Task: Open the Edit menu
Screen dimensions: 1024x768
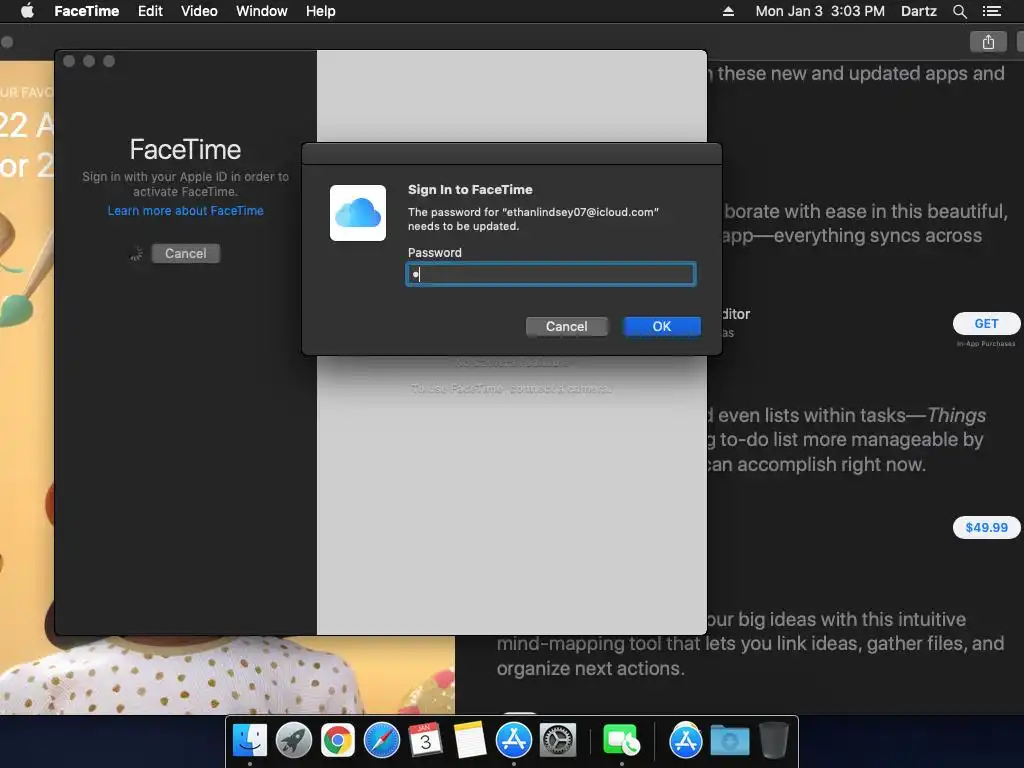Action: pyautogui.click(x=150, y=11)
